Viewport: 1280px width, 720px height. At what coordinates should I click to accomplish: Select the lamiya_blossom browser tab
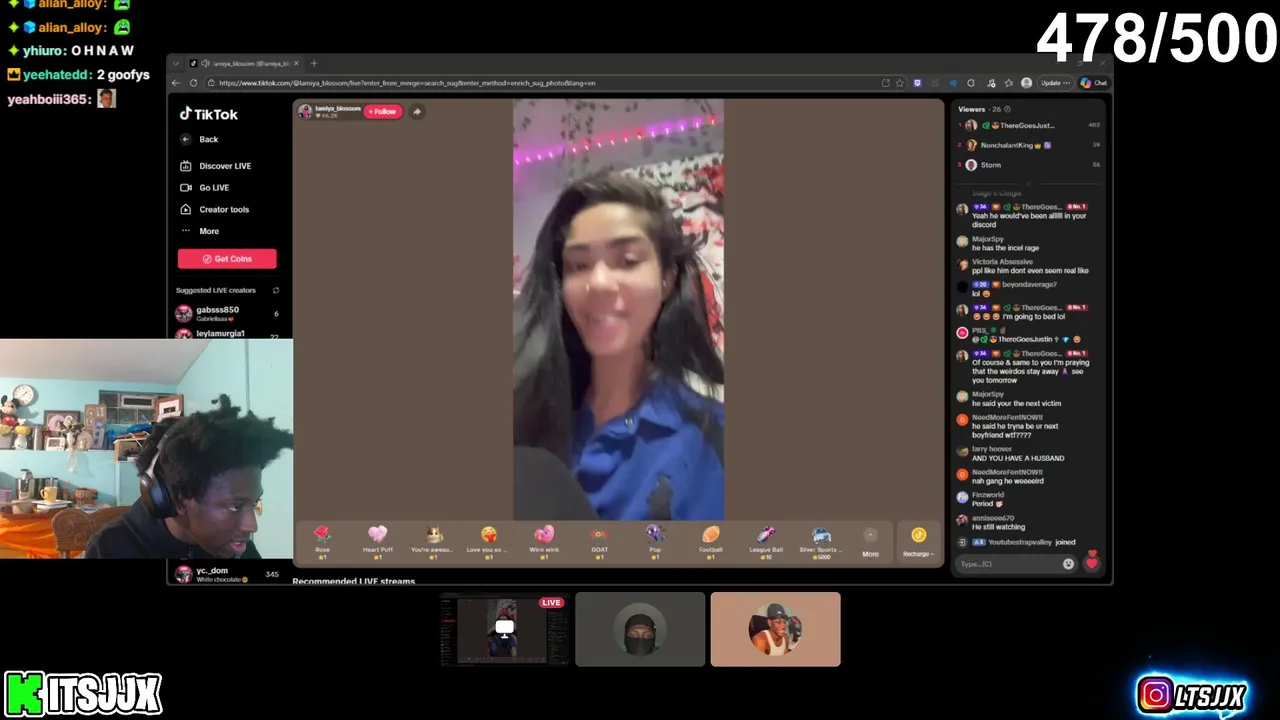point(244,64)
